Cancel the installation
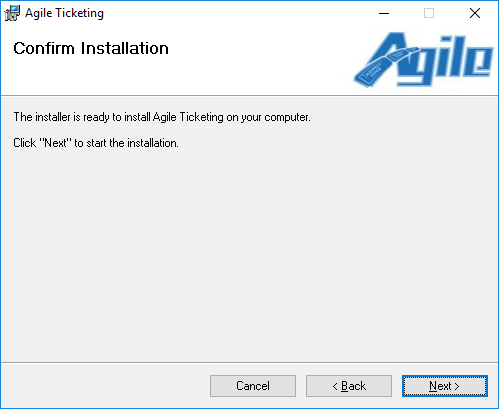The height and width of the screenshot is (409, 499). click(253, 386)
